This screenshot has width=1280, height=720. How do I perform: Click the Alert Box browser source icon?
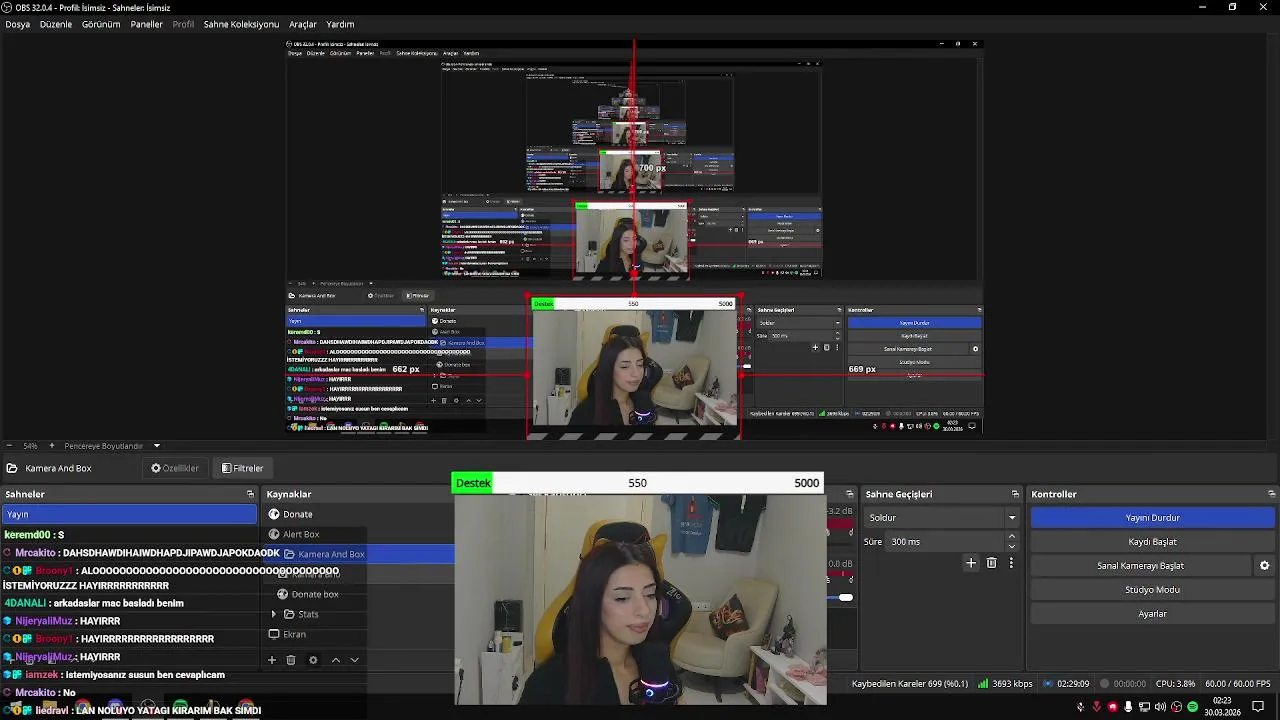(274, 534)
